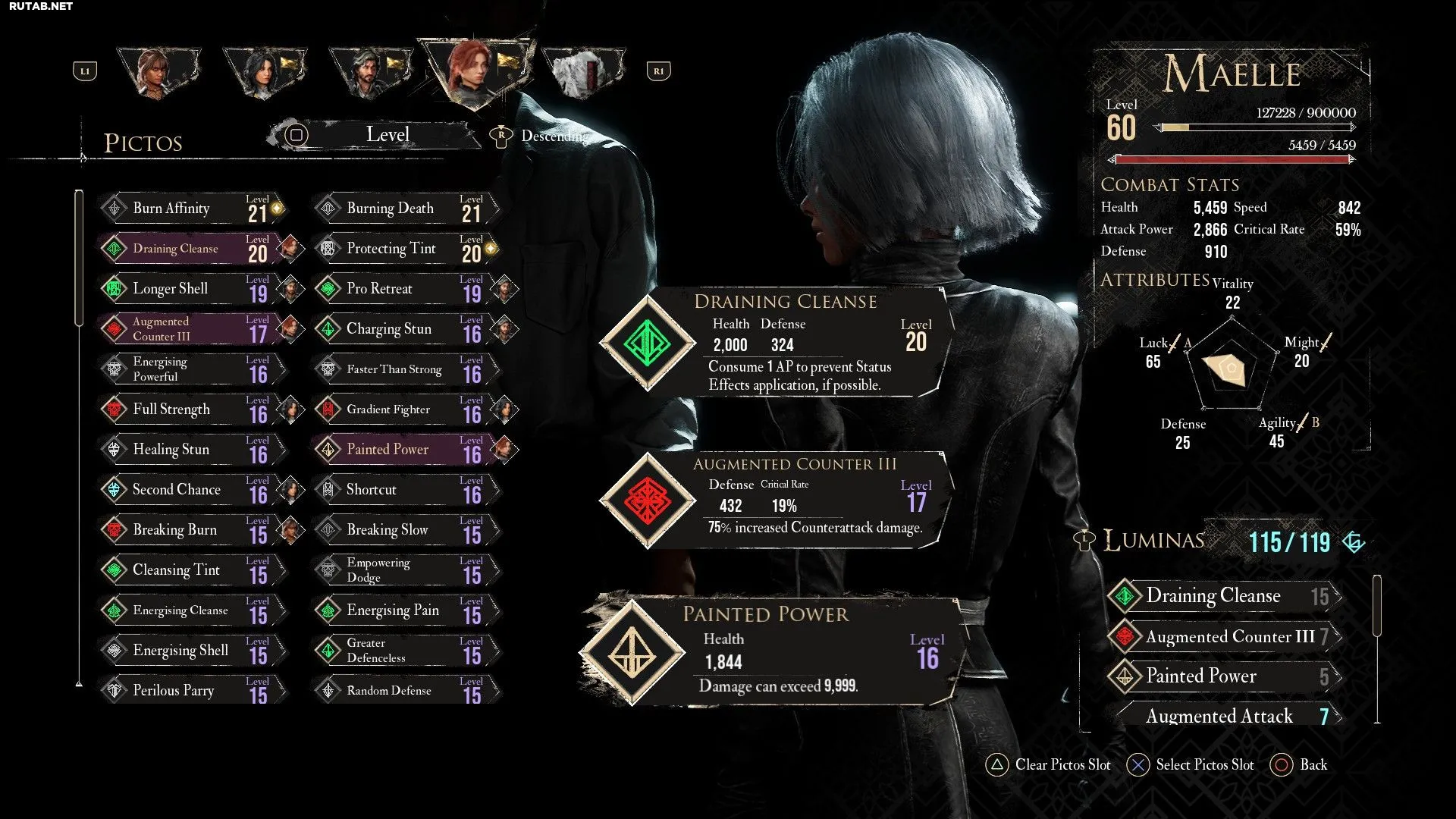Switch to the white-haired character portrait tab
The width and height of the screenshot is (1456, 819).
click(x=584, y=73)
